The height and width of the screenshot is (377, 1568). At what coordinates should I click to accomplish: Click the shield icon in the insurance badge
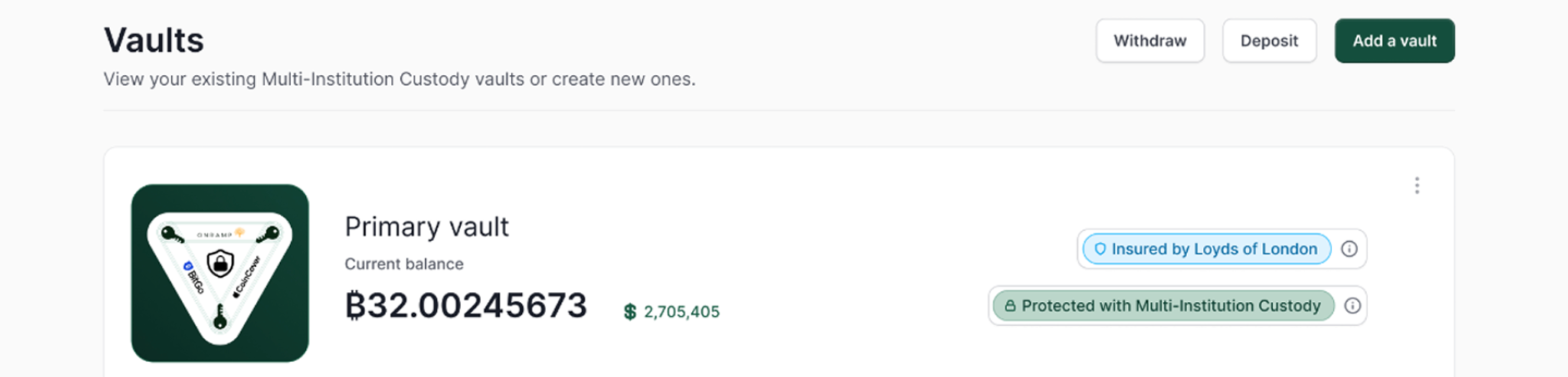pyautogui.click(x=1100, y=249)
